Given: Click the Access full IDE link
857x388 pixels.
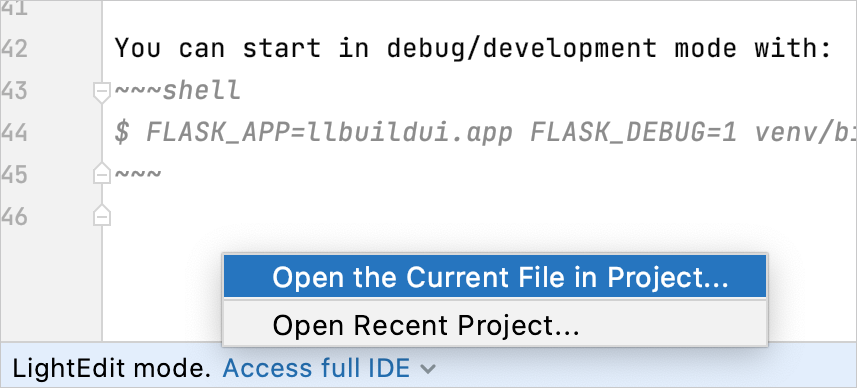Looking at the screenshot, I should coord(316,369).
